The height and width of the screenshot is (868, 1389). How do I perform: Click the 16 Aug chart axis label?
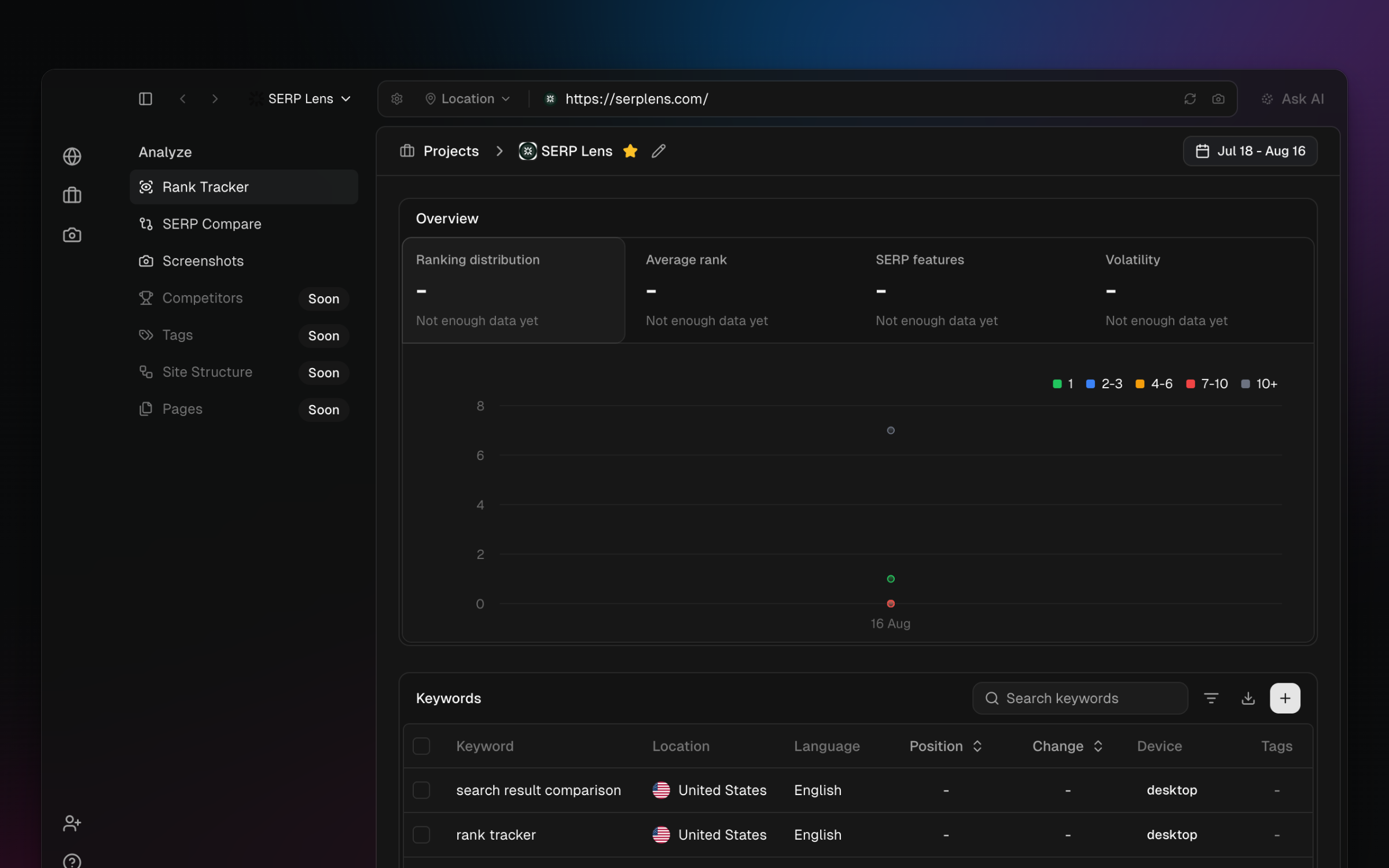[890, 623]
